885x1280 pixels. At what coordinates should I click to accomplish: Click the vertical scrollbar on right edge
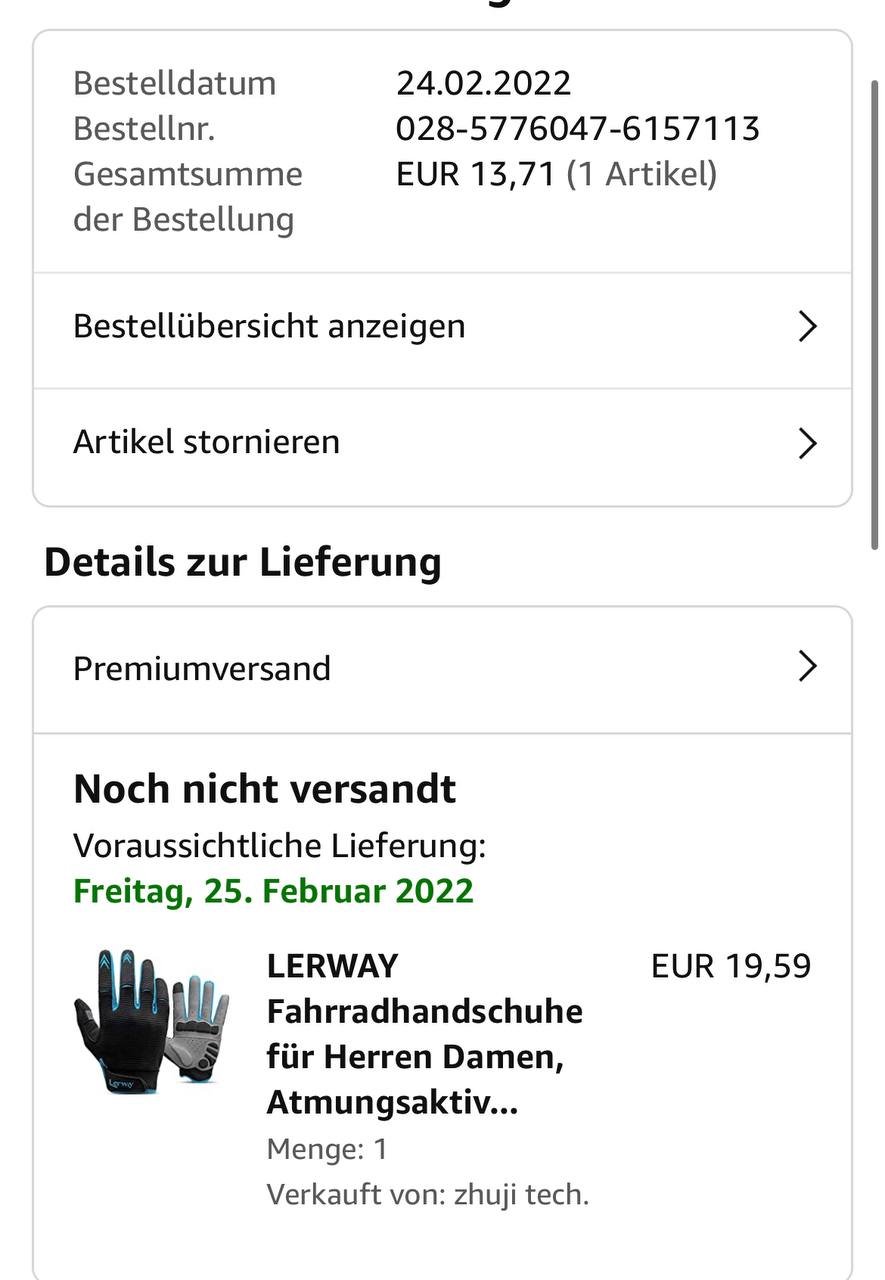click(876, 310)
